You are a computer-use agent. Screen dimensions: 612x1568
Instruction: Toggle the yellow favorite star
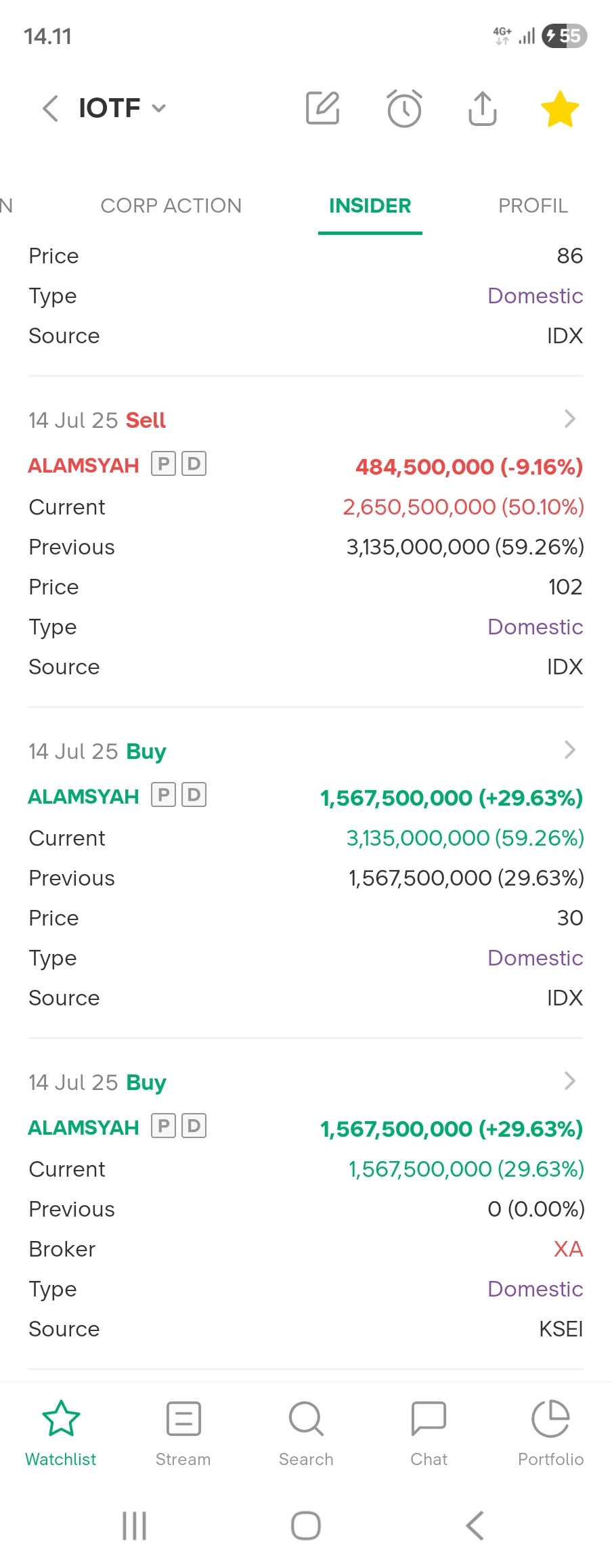click(x=560, y=109)
